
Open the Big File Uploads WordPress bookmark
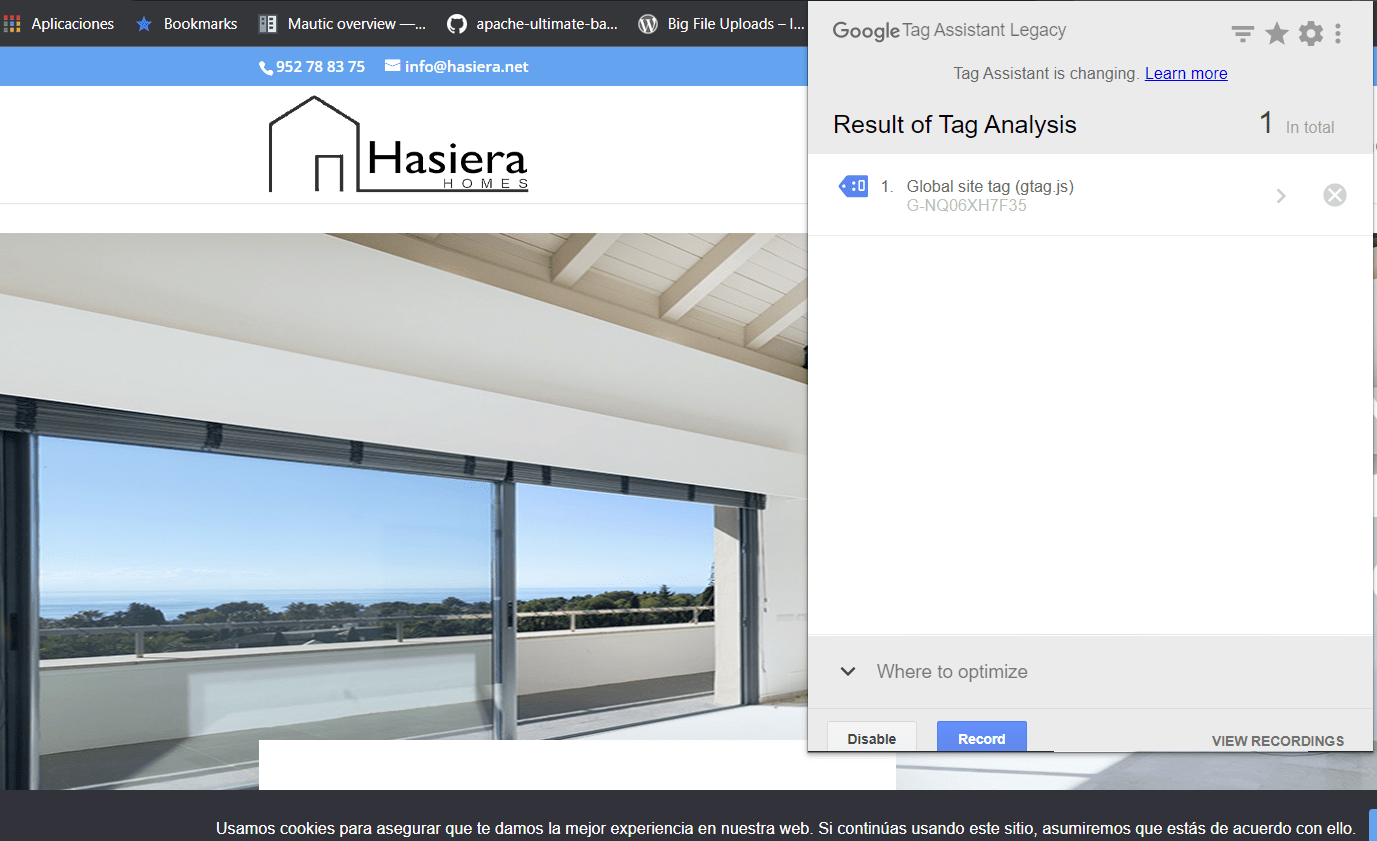point(722,23)
